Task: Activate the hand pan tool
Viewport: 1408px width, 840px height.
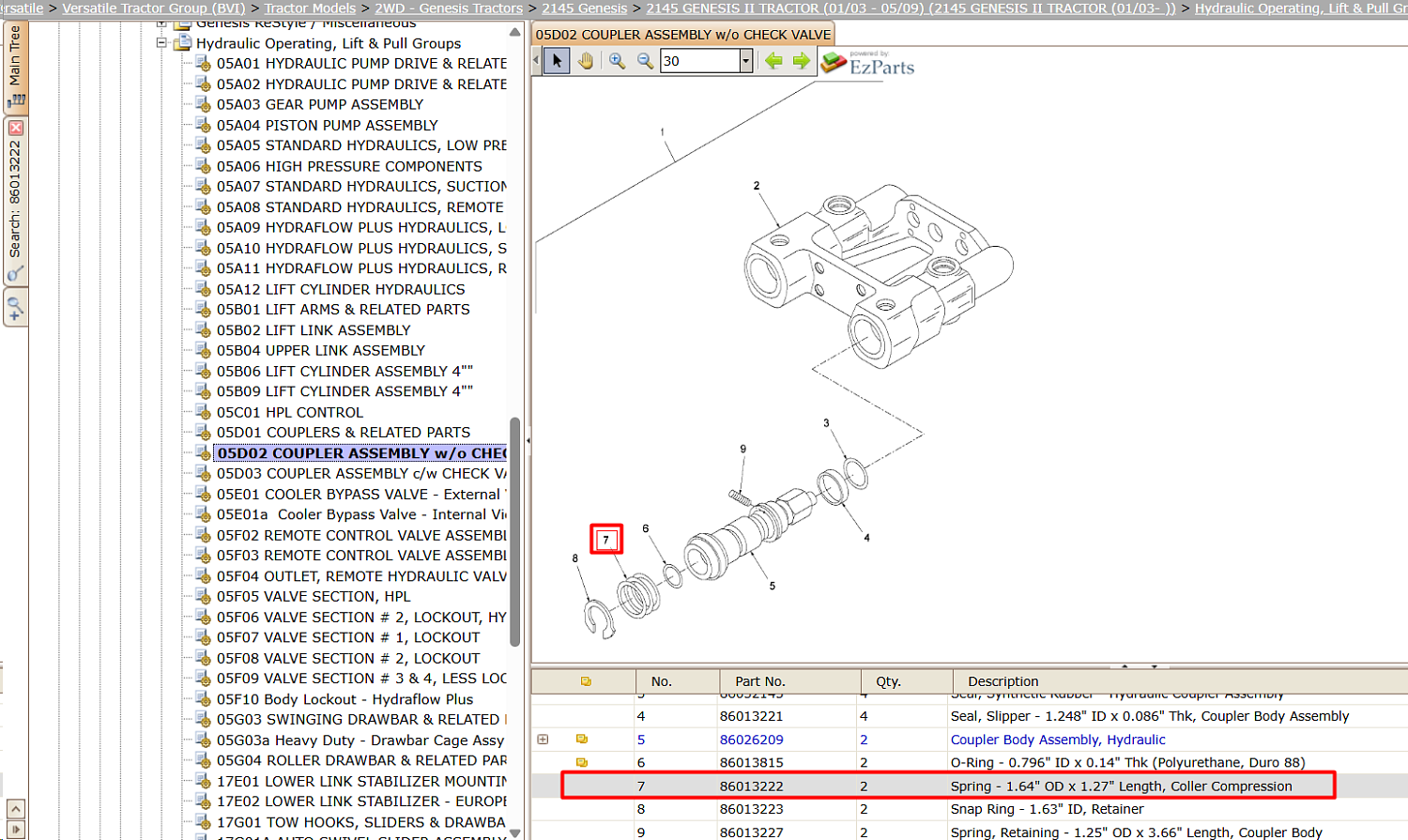Action: pyautogui.click(x=586, y=61)
